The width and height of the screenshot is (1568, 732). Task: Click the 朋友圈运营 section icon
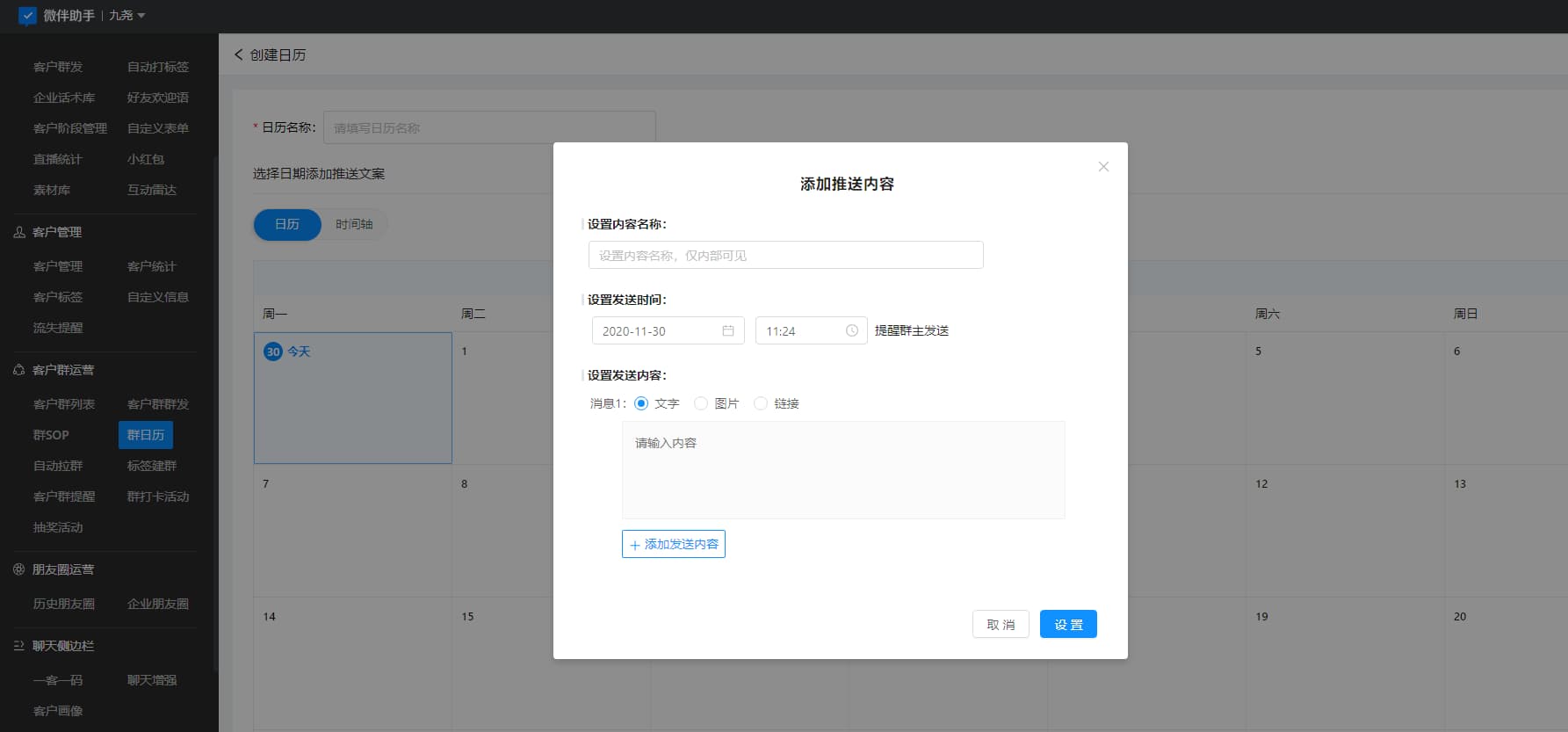19,569
